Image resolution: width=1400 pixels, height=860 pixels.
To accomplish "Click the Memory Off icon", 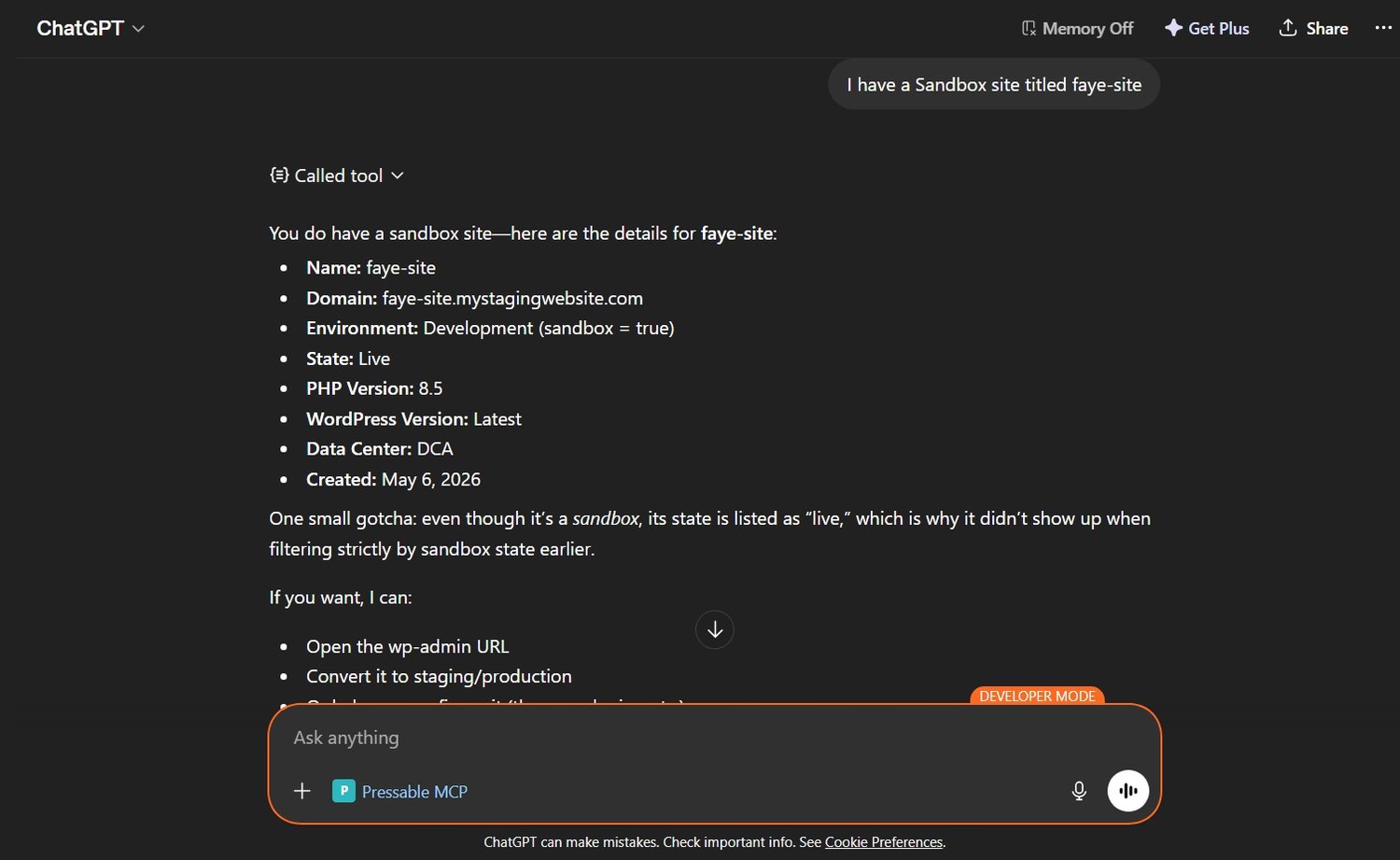I will point(1029,28).
